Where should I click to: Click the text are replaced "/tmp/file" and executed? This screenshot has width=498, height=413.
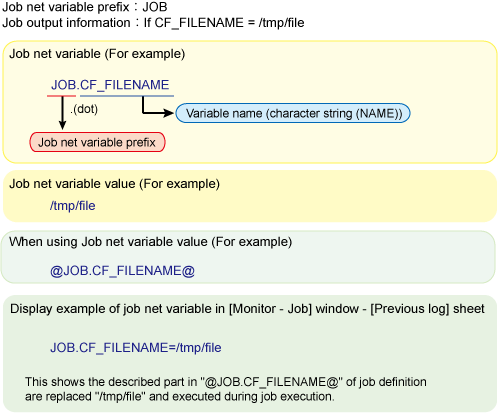click(180, 397)
